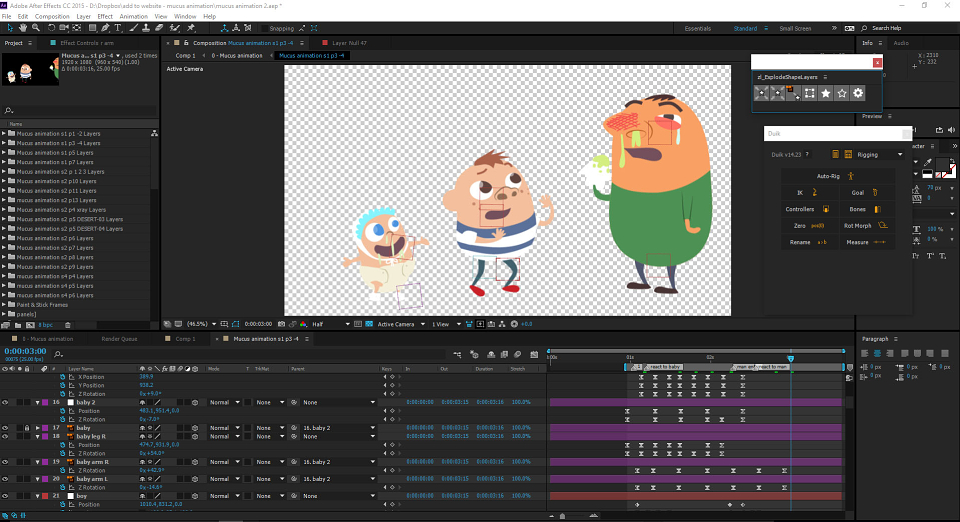
Task: Open Mode dropdown for baby 2 layer
Action: (224, 403)
